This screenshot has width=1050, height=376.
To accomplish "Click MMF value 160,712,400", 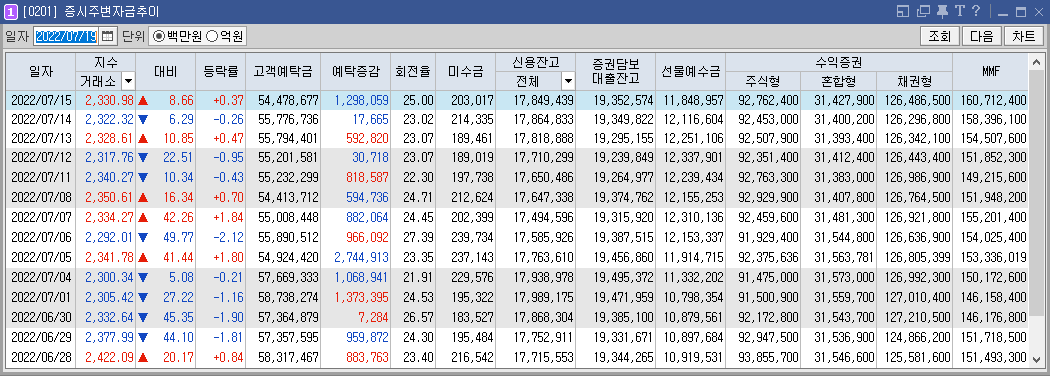I will click(x=993, y=101).
